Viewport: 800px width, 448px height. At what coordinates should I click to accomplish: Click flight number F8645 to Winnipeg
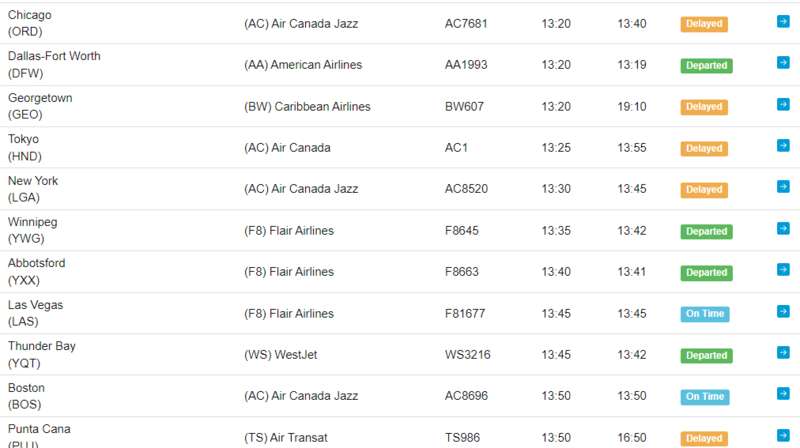pos(462,231)
